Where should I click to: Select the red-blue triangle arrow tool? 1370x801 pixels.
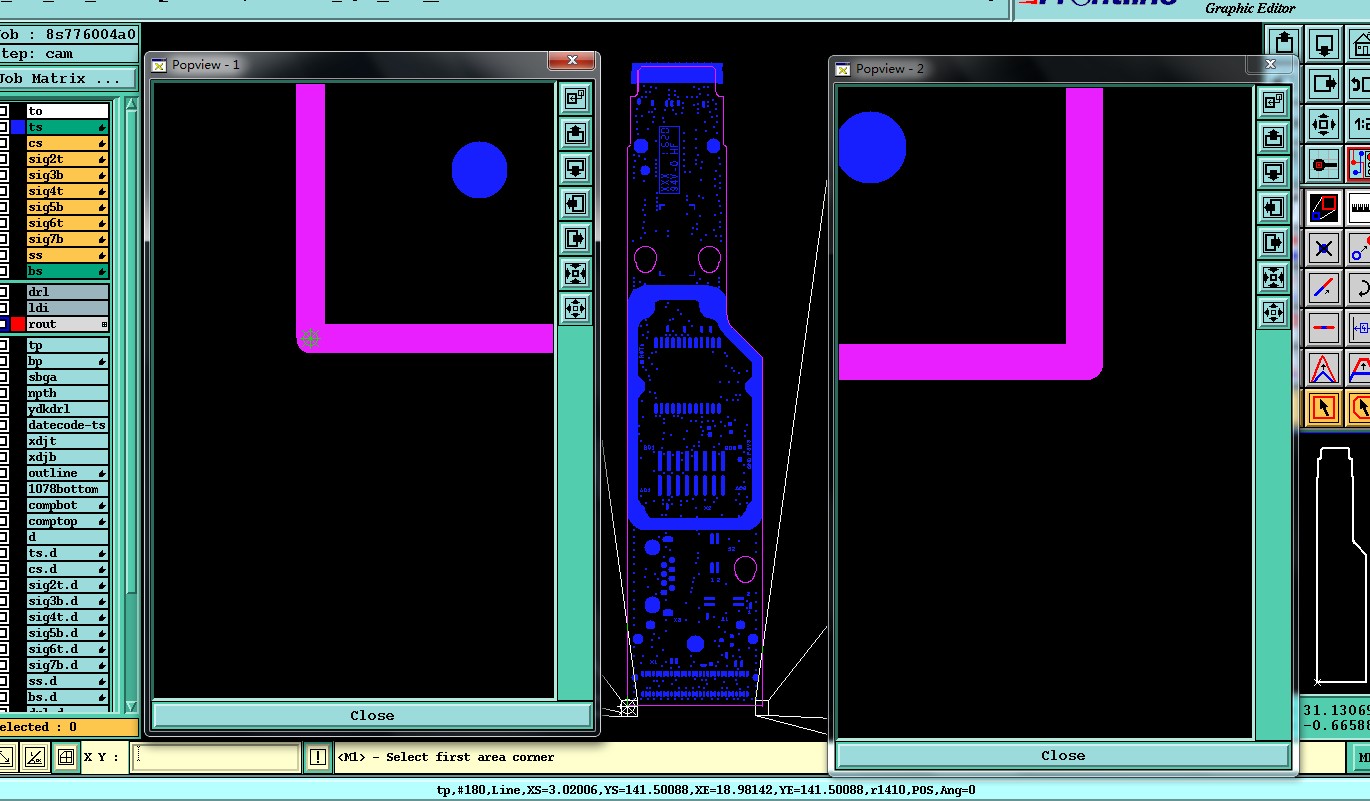tap(1324, 368)
